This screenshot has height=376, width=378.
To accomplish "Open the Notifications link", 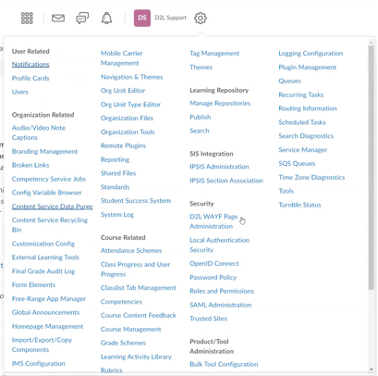I will tap(31, 64).
